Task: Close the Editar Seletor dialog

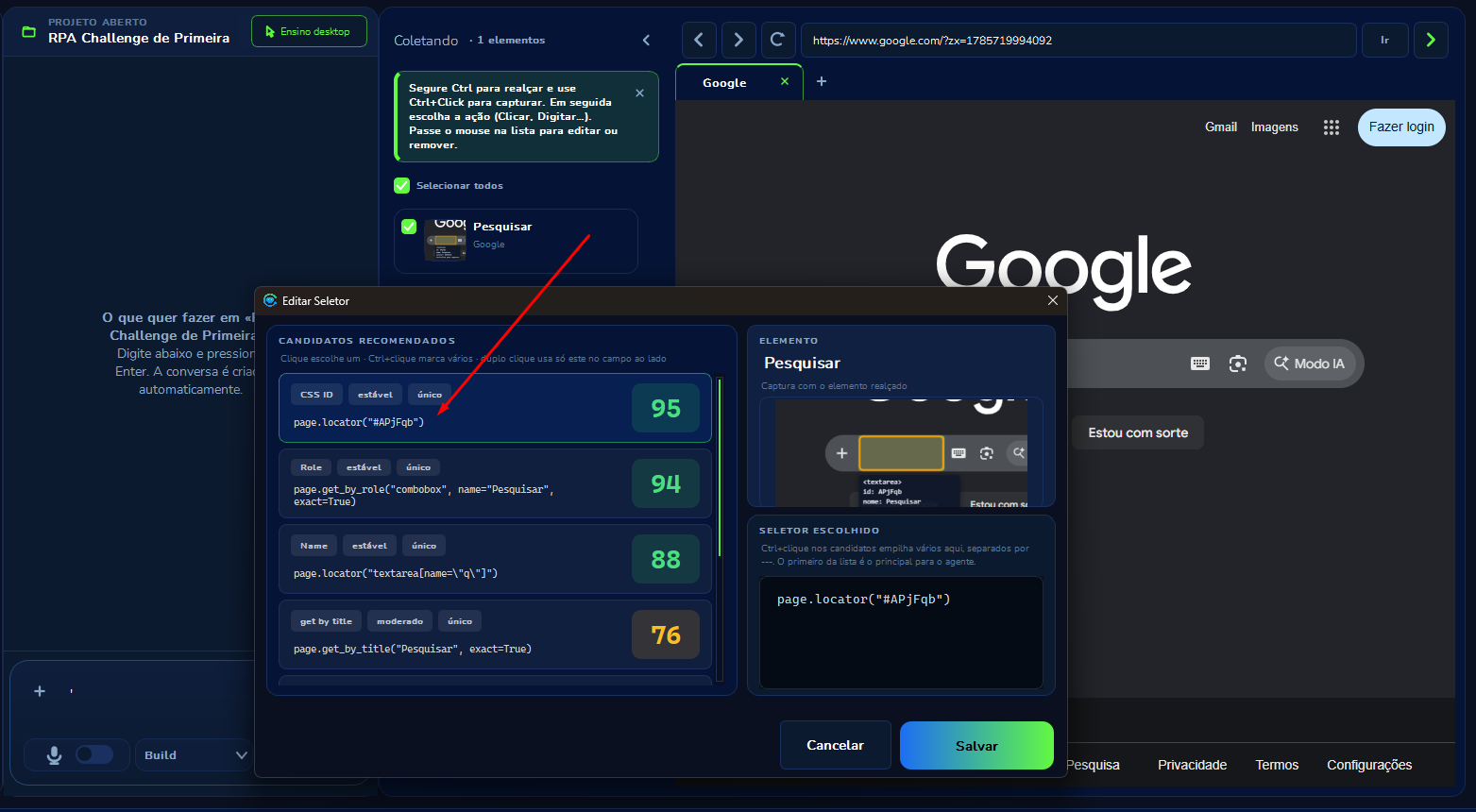Action: pyautogui.click(x=1053, y=300)
